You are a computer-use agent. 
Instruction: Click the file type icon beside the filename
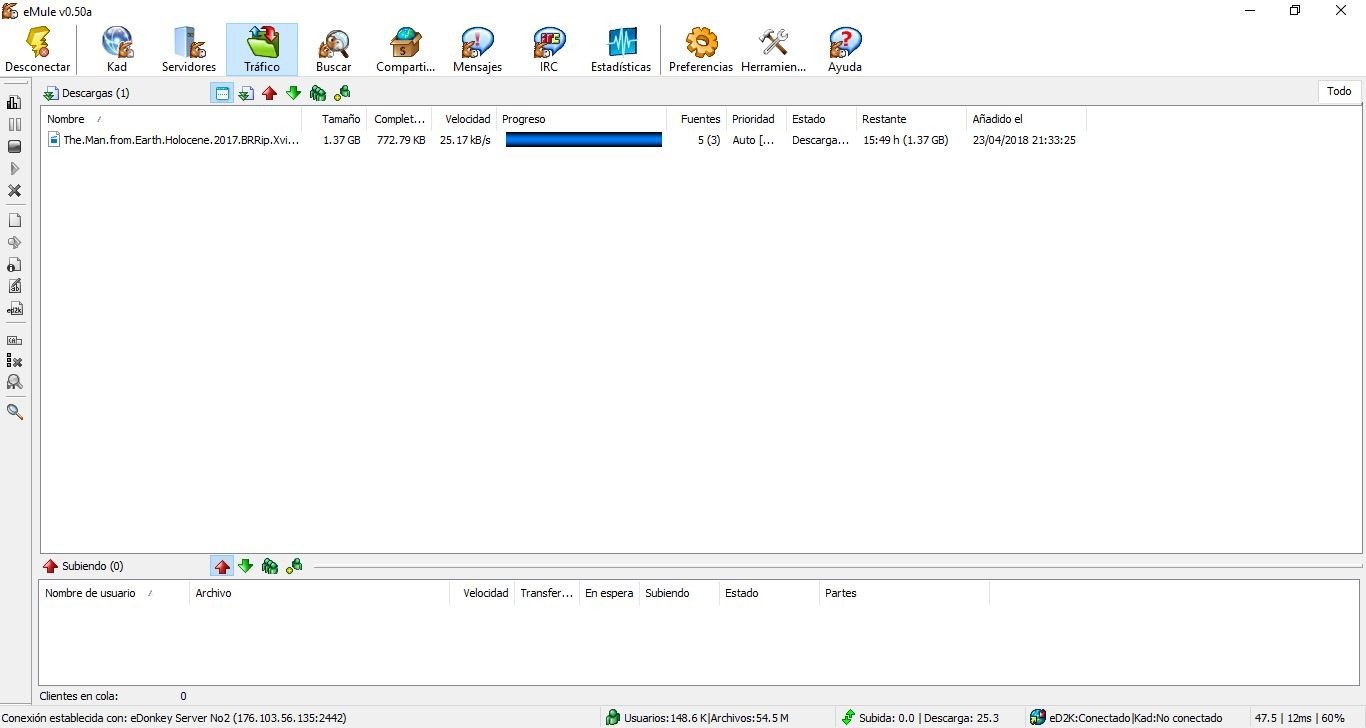coord(54,140)
